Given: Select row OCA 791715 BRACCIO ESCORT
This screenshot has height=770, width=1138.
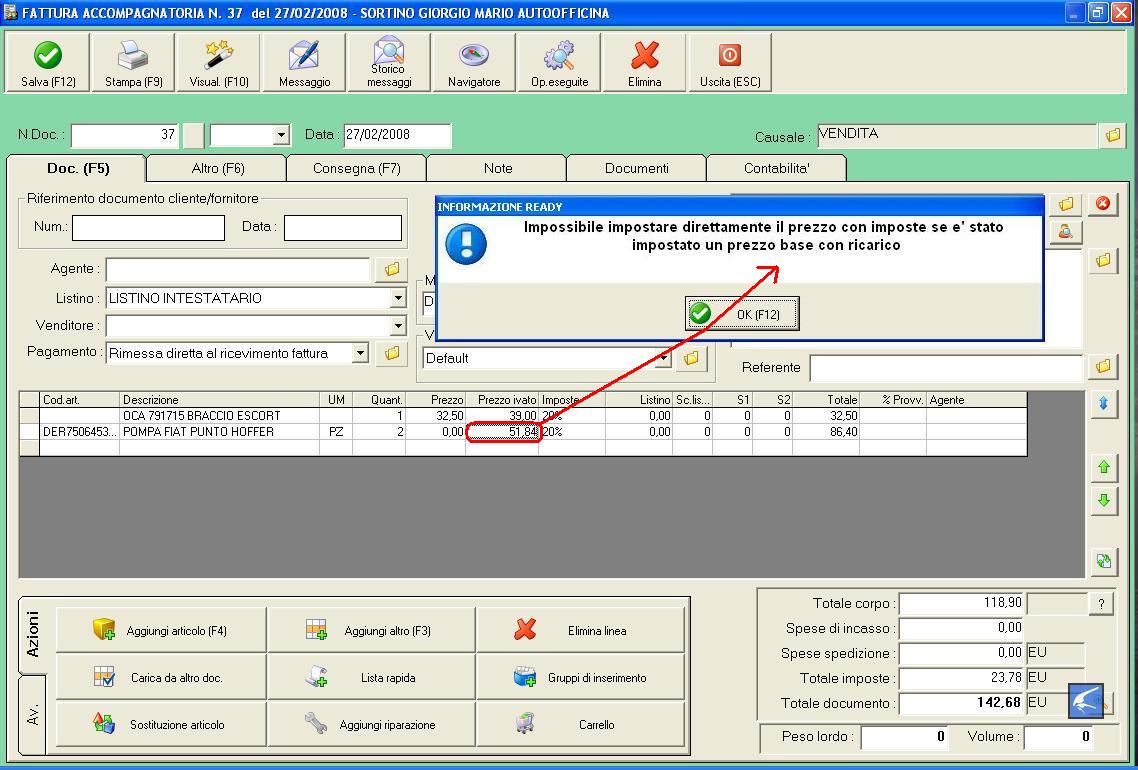Looking at the screenshot, I should 523,416.
